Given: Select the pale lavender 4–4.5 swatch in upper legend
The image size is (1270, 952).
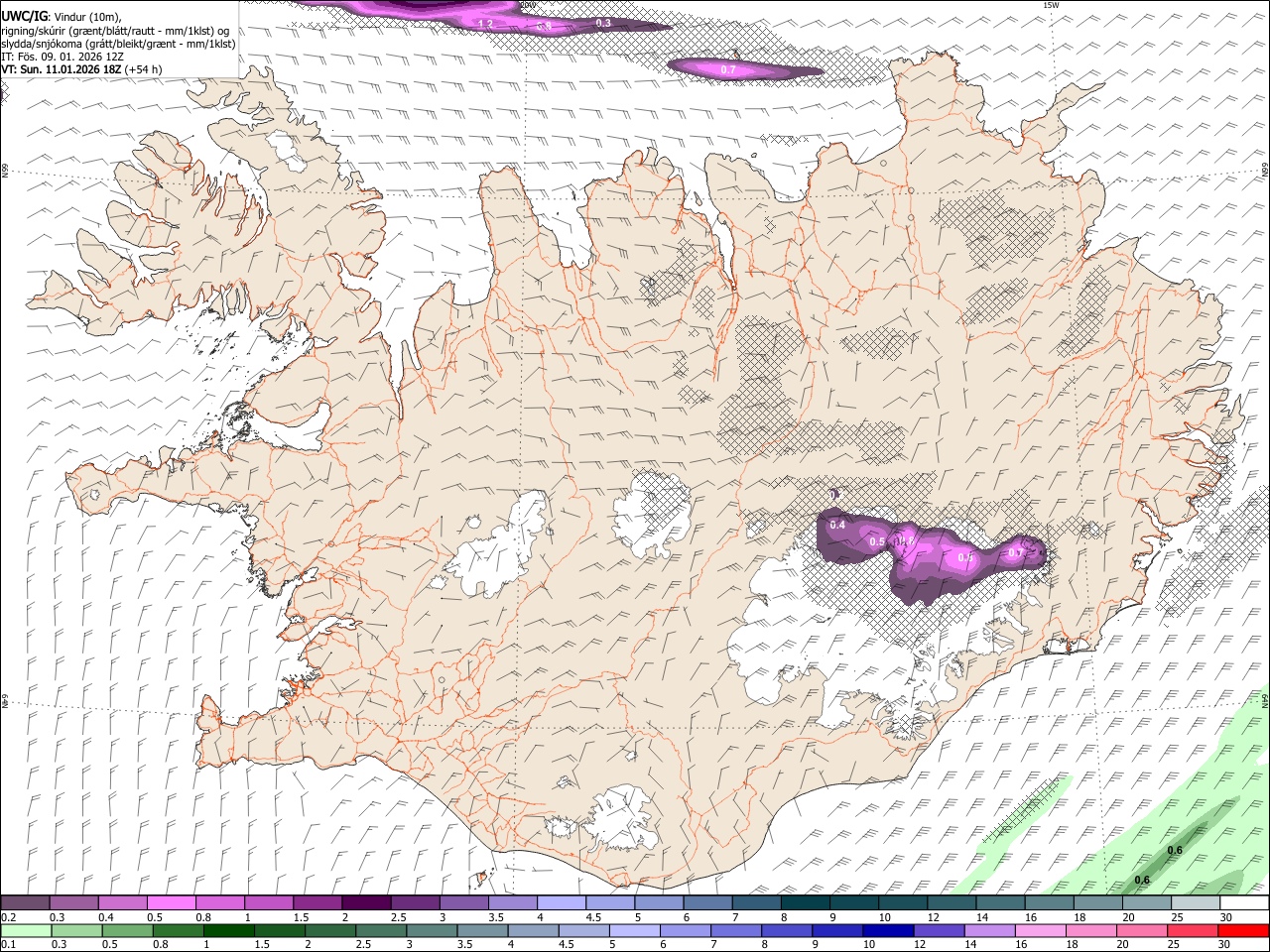Looking at the screenshot, I should pos(561,903).
